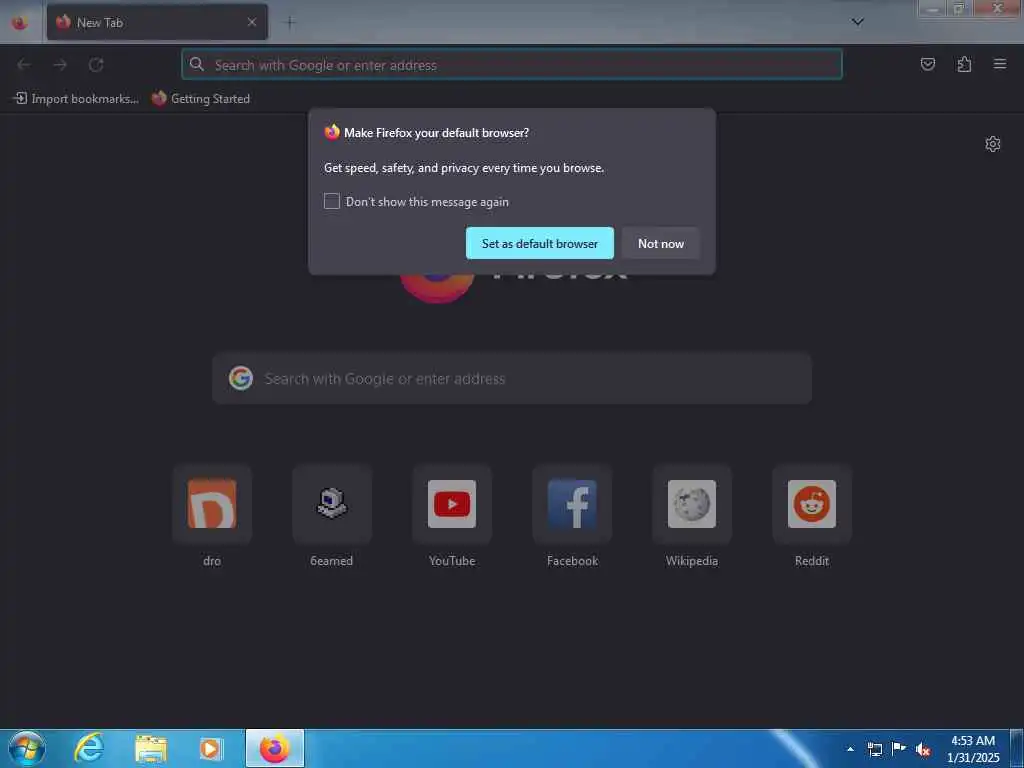This screenshot has height=768, width=1024.
Task: Open Windows Media Player on taskbar
Action: [211, 748]
